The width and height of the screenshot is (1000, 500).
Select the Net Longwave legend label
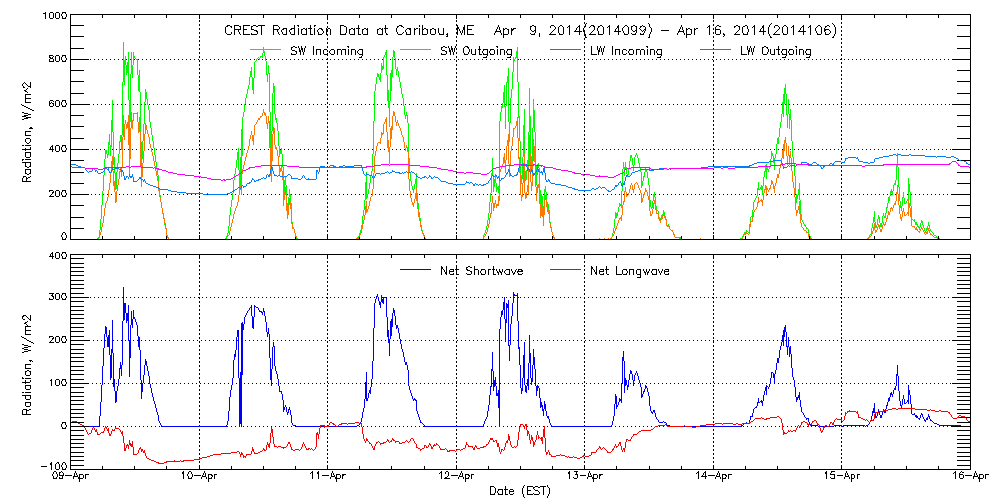(x=631, y=270)
